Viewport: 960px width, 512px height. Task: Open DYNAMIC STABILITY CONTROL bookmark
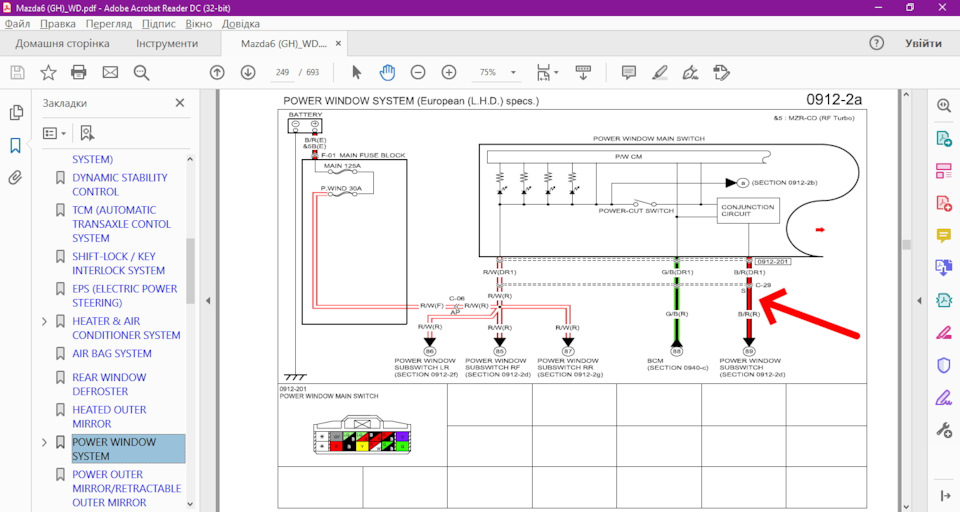pos(119,184)
